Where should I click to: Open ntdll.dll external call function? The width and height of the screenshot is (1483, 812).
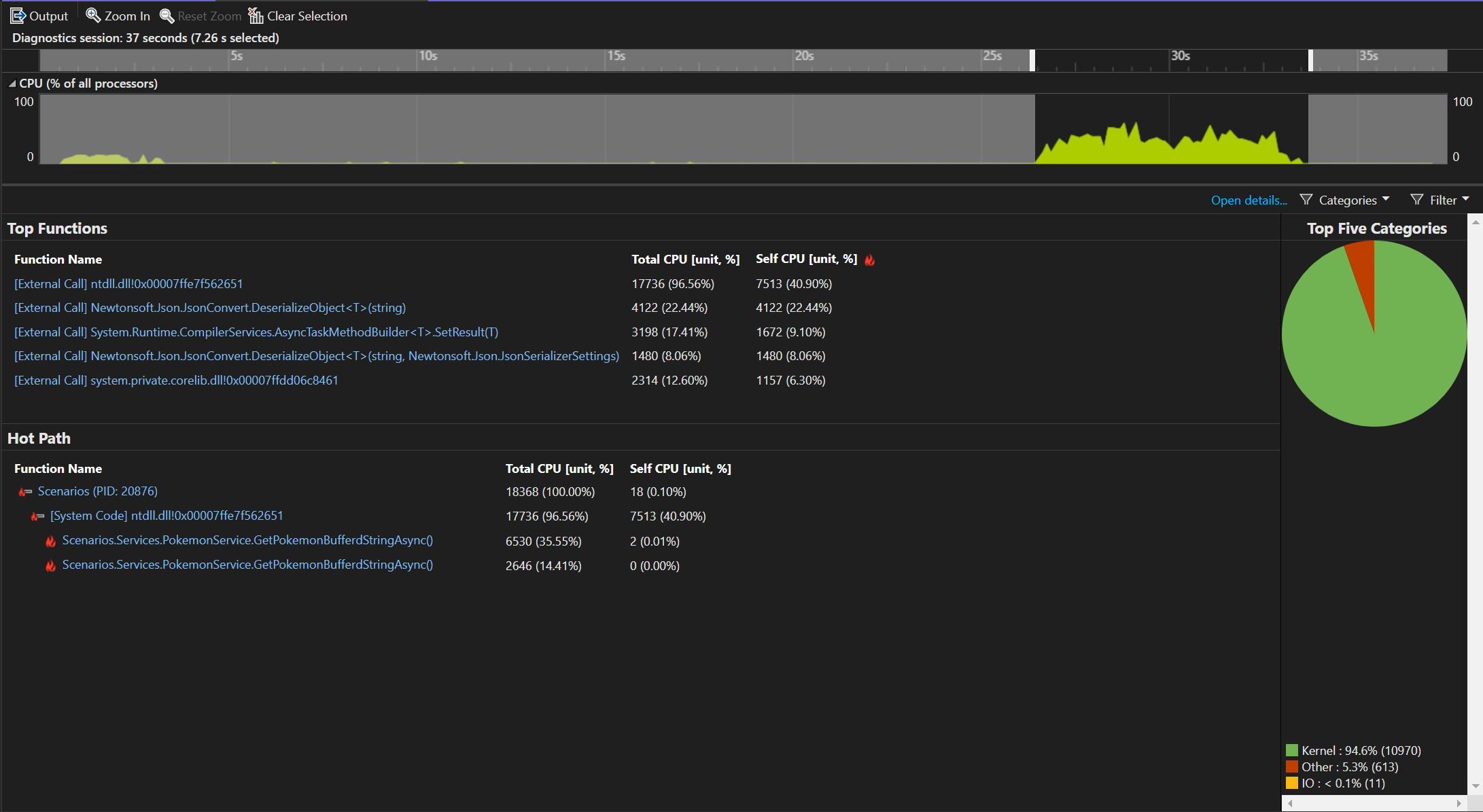(x=128, y=284)
